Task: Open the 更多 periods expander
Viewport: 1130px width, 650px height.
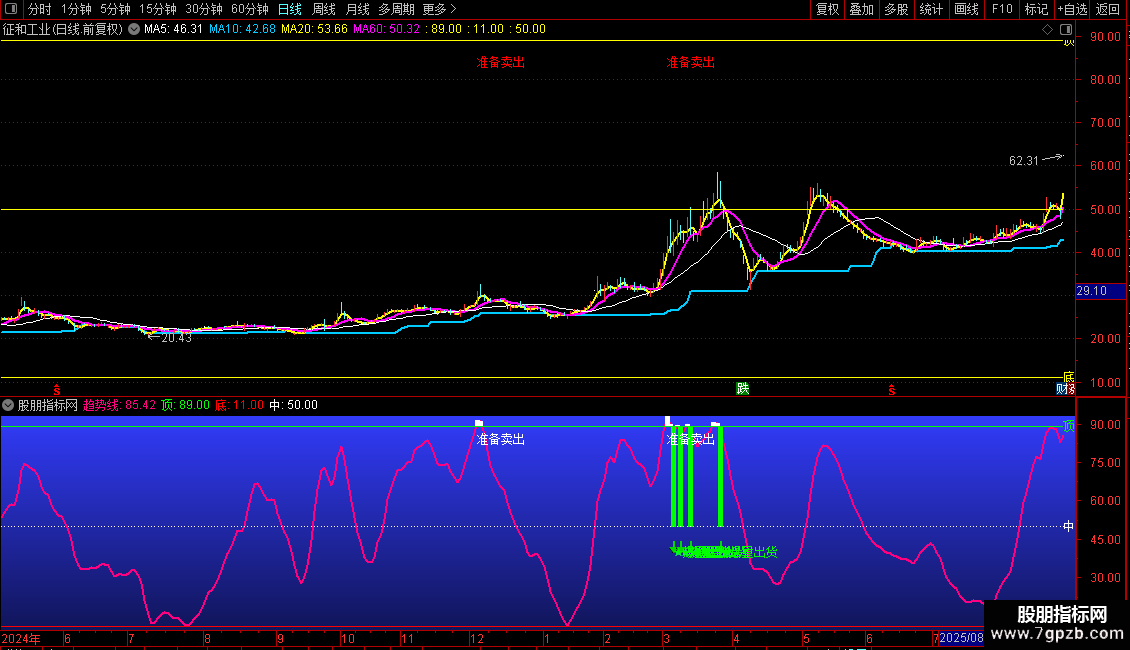Action: click(x=439, y=9)
